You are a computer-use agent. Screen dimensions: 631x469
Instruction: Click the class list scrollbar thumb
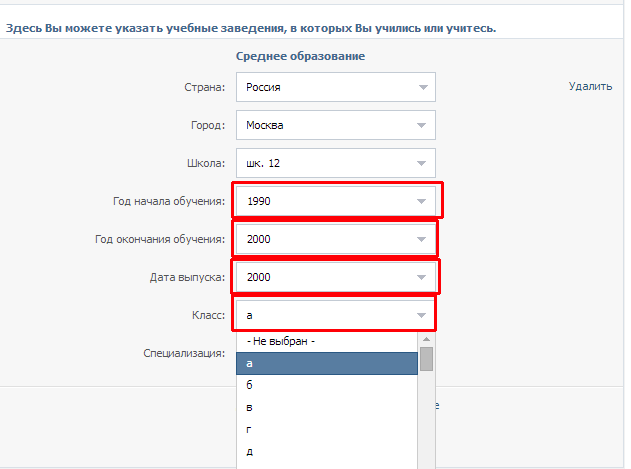[427, 359]
